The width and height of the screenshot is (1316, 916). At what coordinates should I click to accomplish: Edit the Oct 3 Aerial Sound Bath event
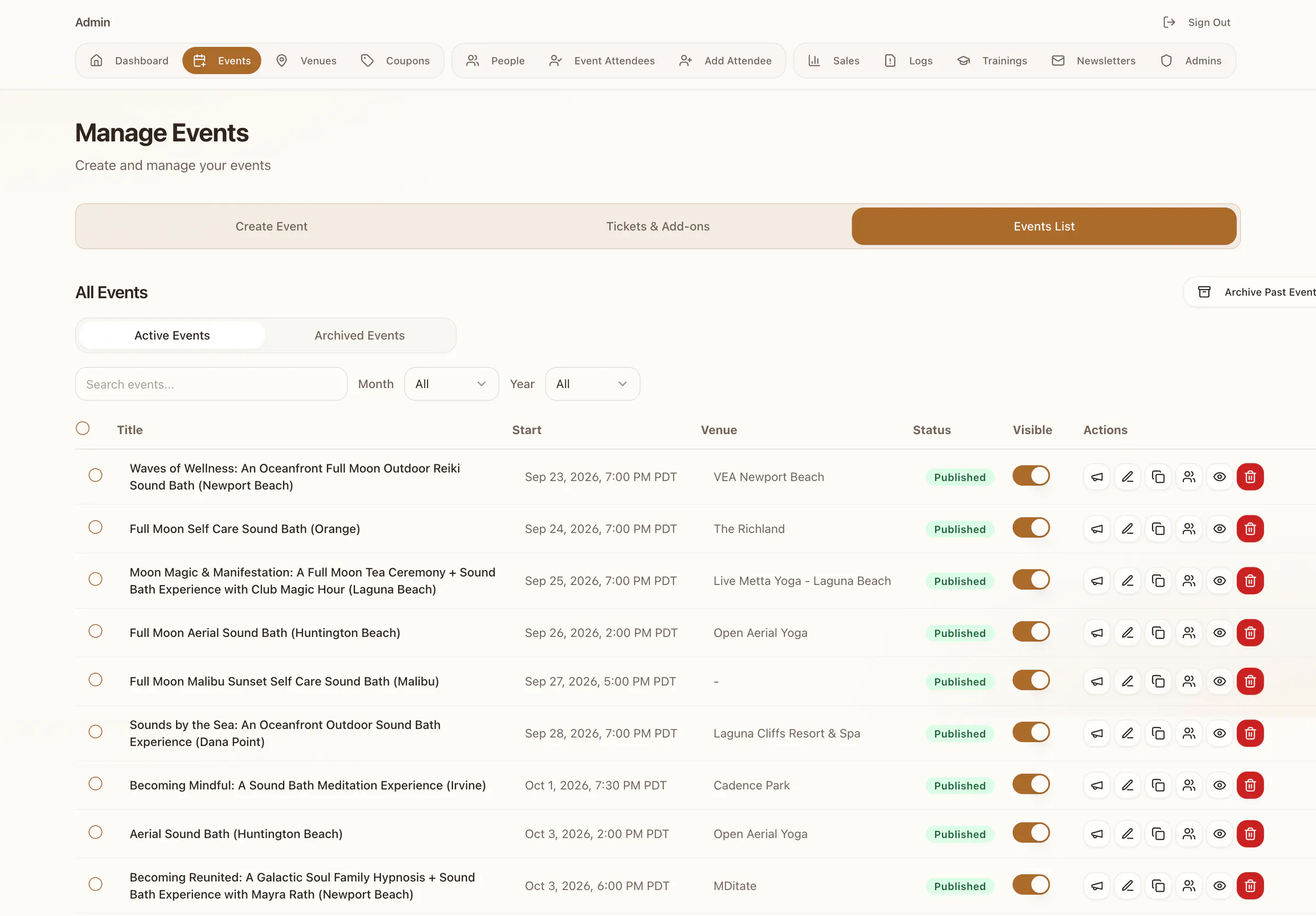1127,834
